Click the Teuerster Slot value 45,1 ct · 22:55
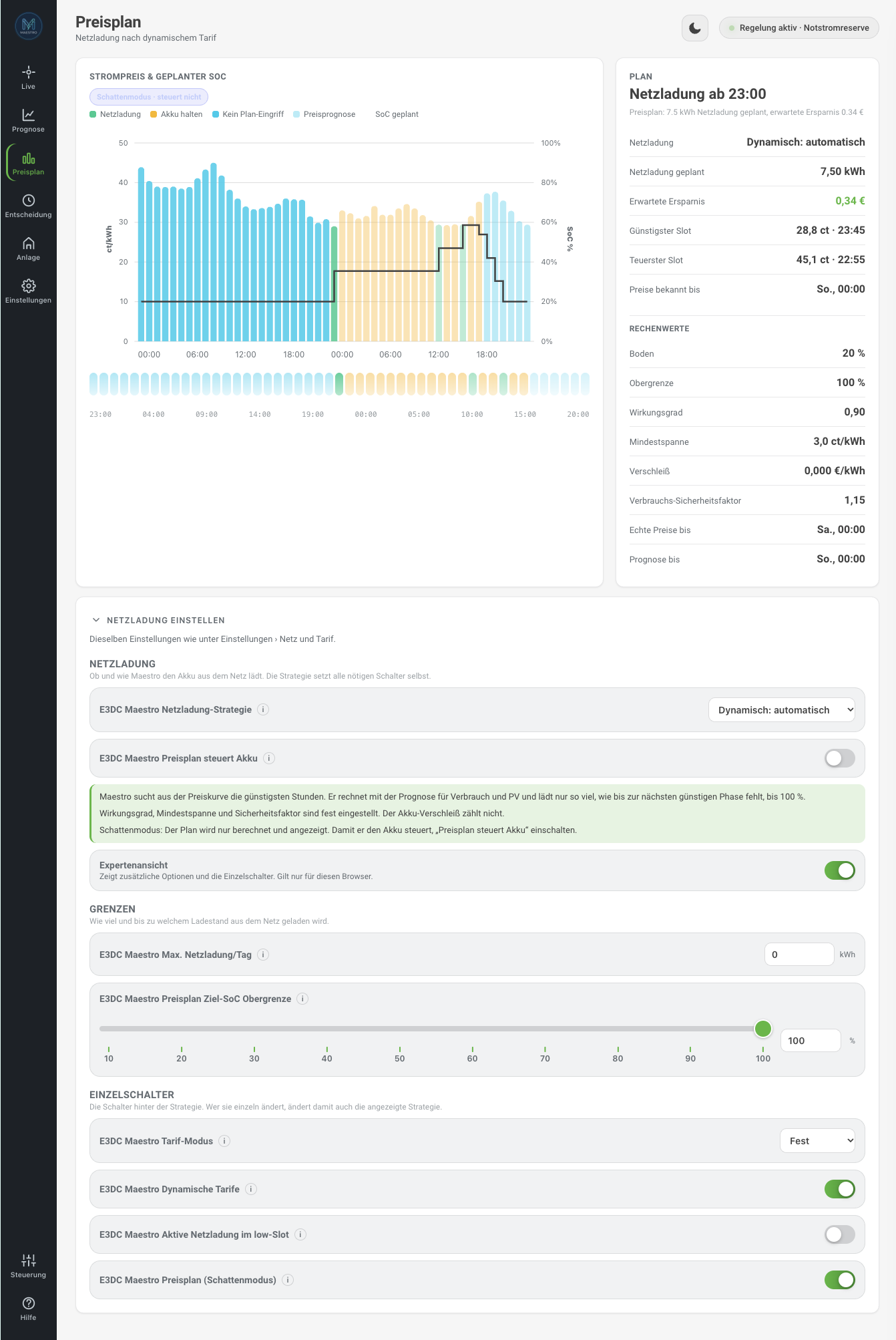Image resolution: width=896 pixels, height=1340 pixels. (x=831, y=260)
